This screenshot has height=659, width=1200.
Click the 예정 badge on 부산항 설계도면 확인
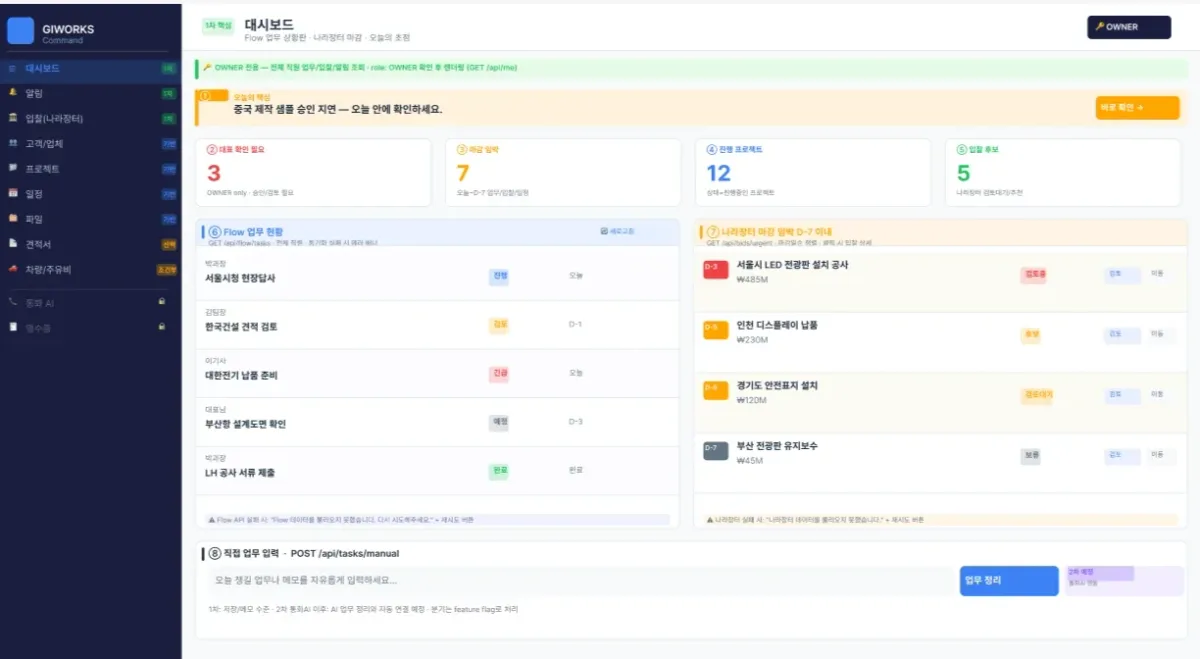tap(500, 422)
